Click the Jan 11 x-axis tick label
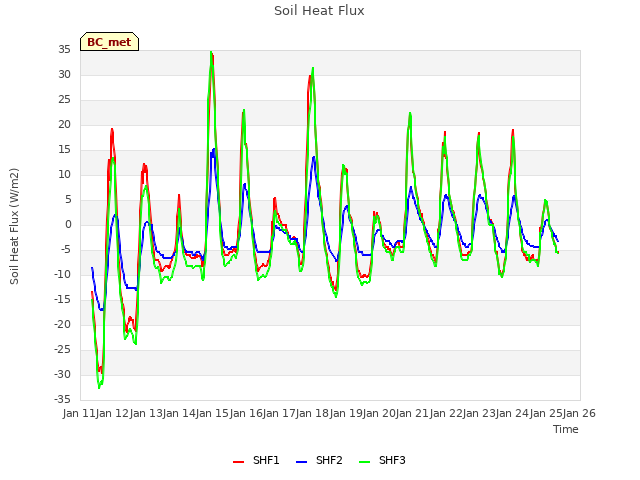Viewport: 640px width, 480px height. point(79,413)
